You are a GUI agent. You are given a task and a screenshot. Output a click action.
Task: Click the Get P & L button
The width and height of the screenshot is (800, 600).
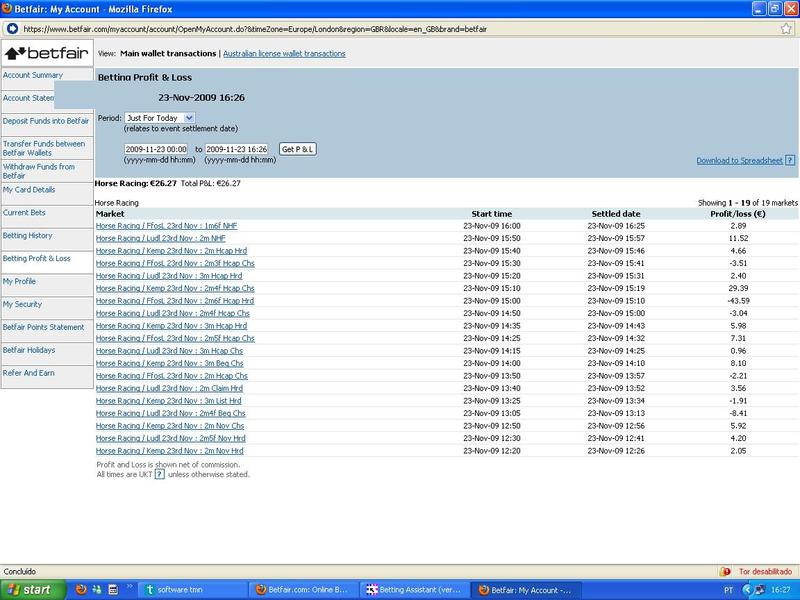point(298,149)
